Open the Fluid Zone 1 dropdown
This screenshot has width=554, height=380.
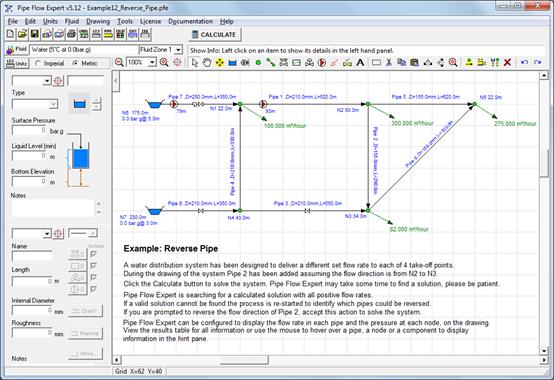tap(179, 50)
